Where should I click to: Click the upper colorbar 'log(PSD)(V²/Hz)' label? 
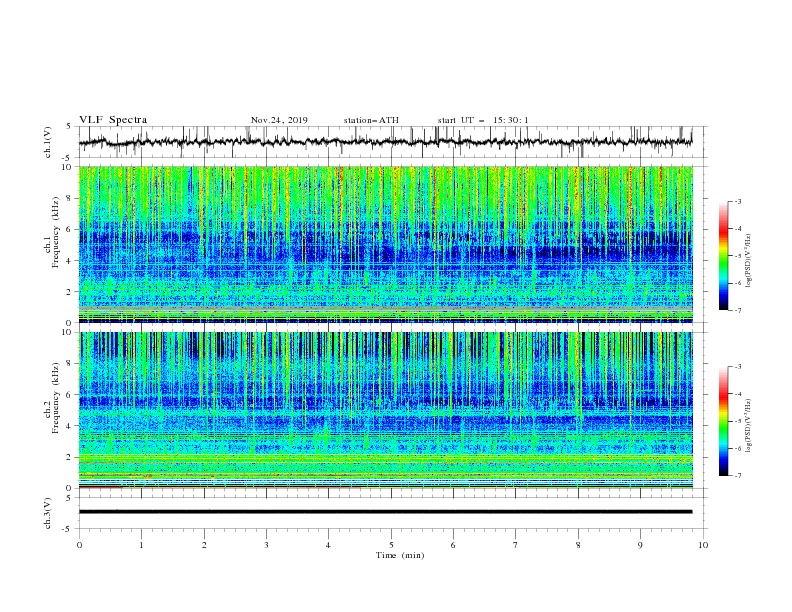748,261
